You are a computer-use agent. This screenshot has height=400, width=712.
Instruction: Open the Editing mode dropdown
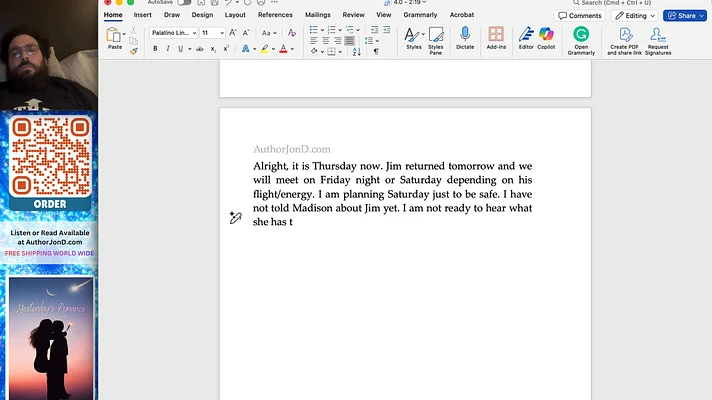tap(634, 15)
